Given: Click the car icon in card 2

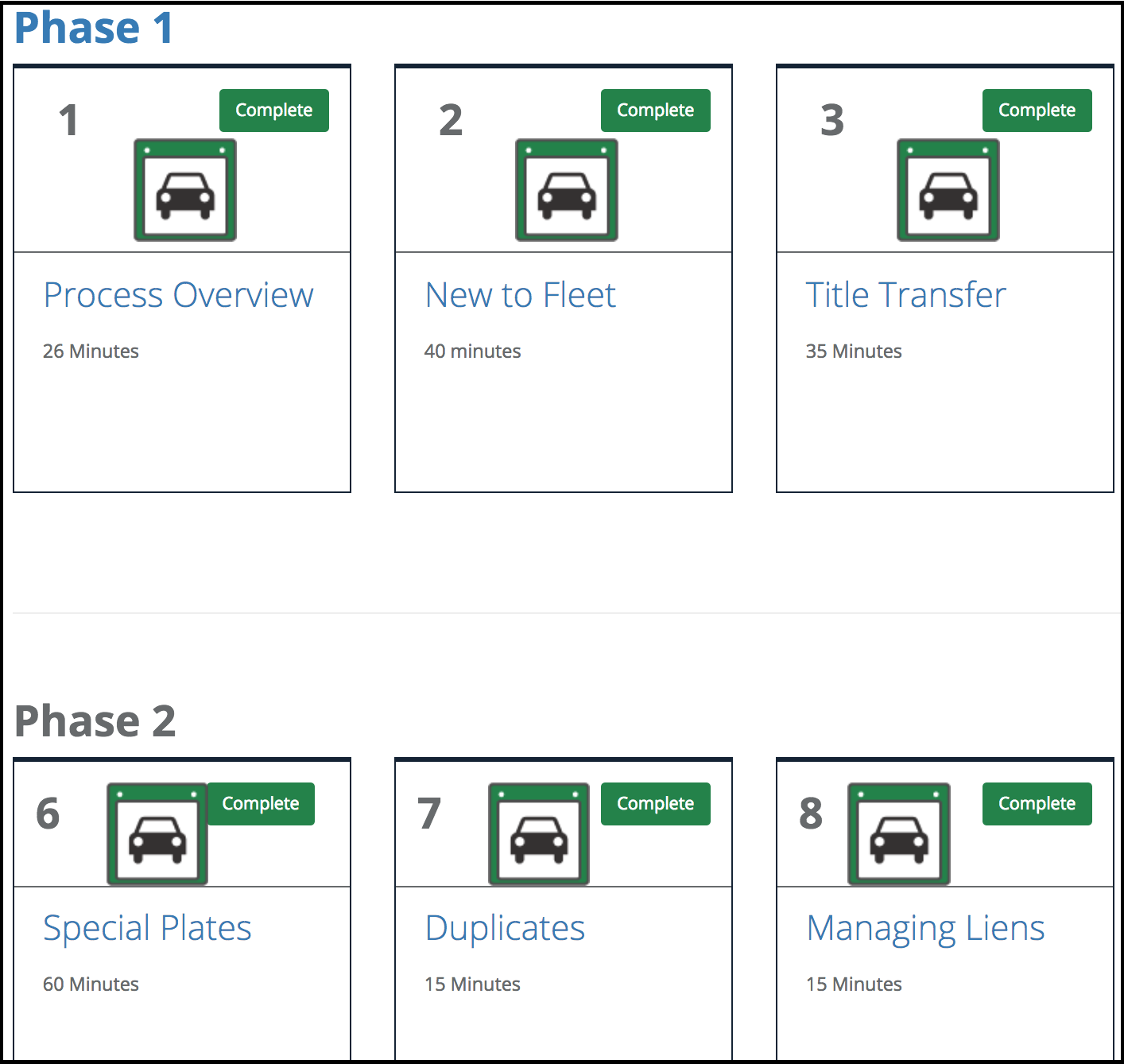Looking at the screenshot, I should (x=567, y=190).
